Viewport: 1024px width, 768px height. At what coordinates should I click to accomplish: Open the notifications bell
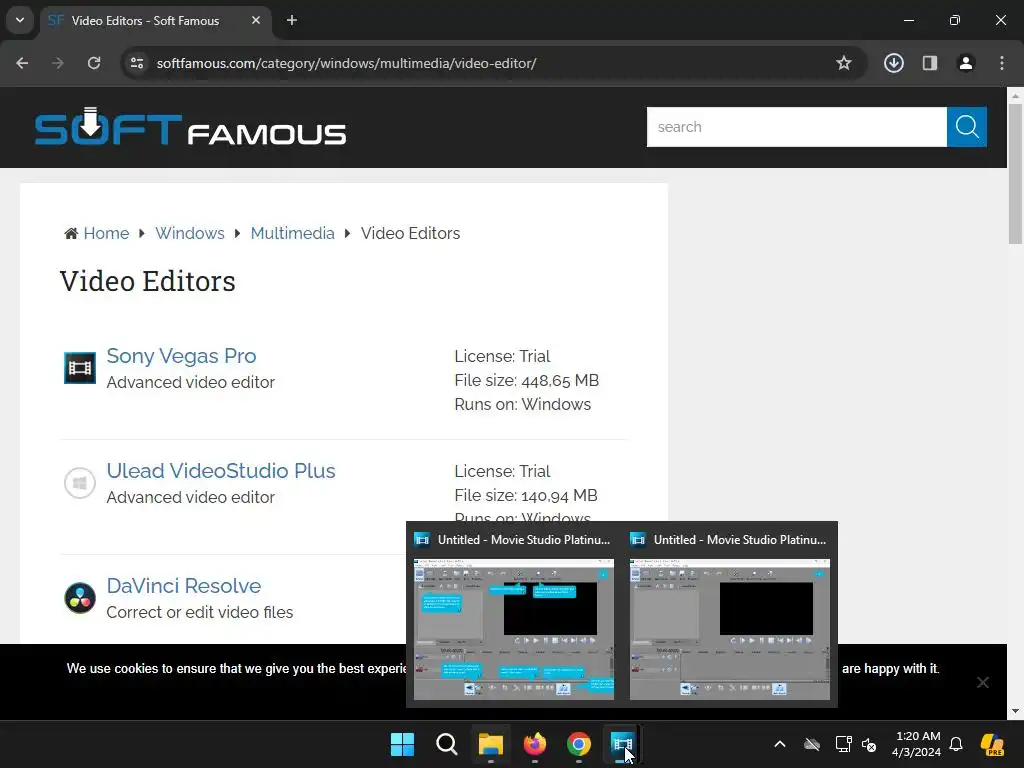tap(956, 744)
